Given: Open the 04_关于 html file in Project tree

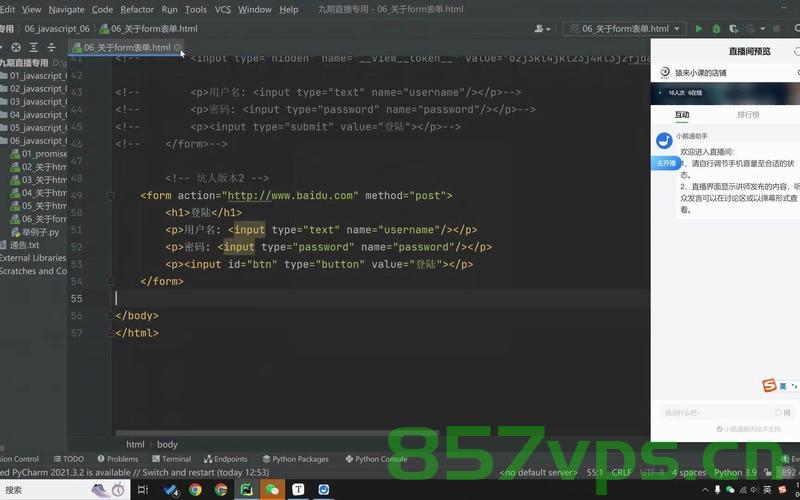Looking at the screenshot, I should tap(39, 193).
